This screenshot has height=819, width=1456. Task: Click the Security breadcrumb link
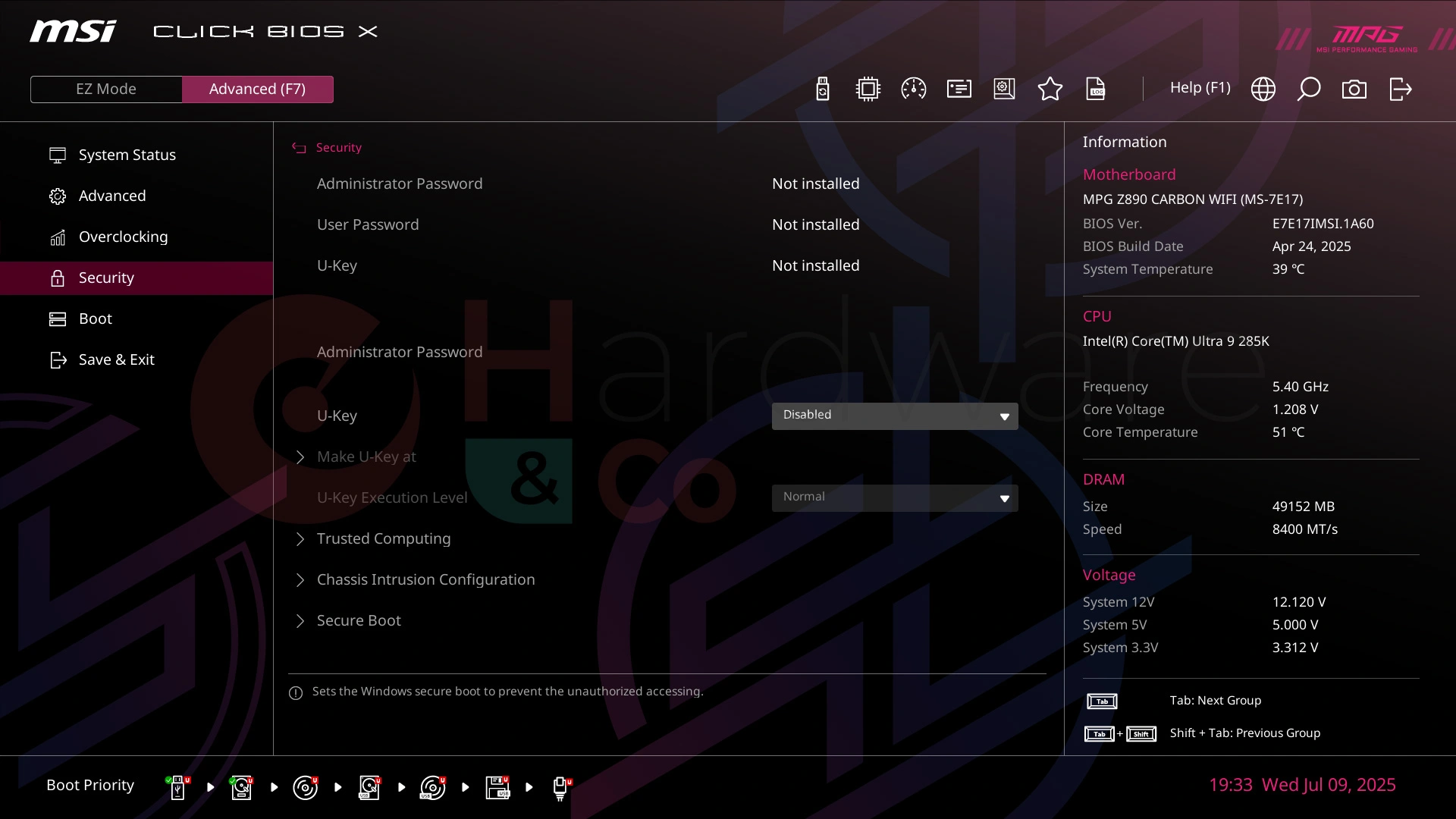(x=338, y=148)
